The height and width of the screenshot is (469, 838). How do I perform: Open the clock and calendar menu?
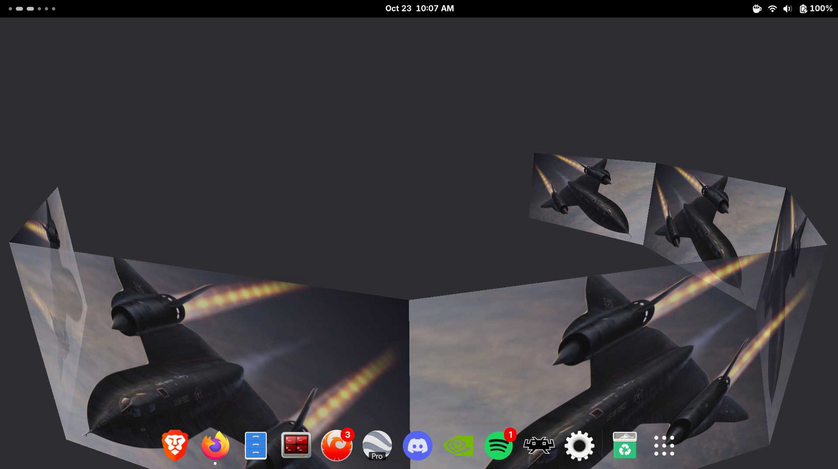click(x=419, y=8)
